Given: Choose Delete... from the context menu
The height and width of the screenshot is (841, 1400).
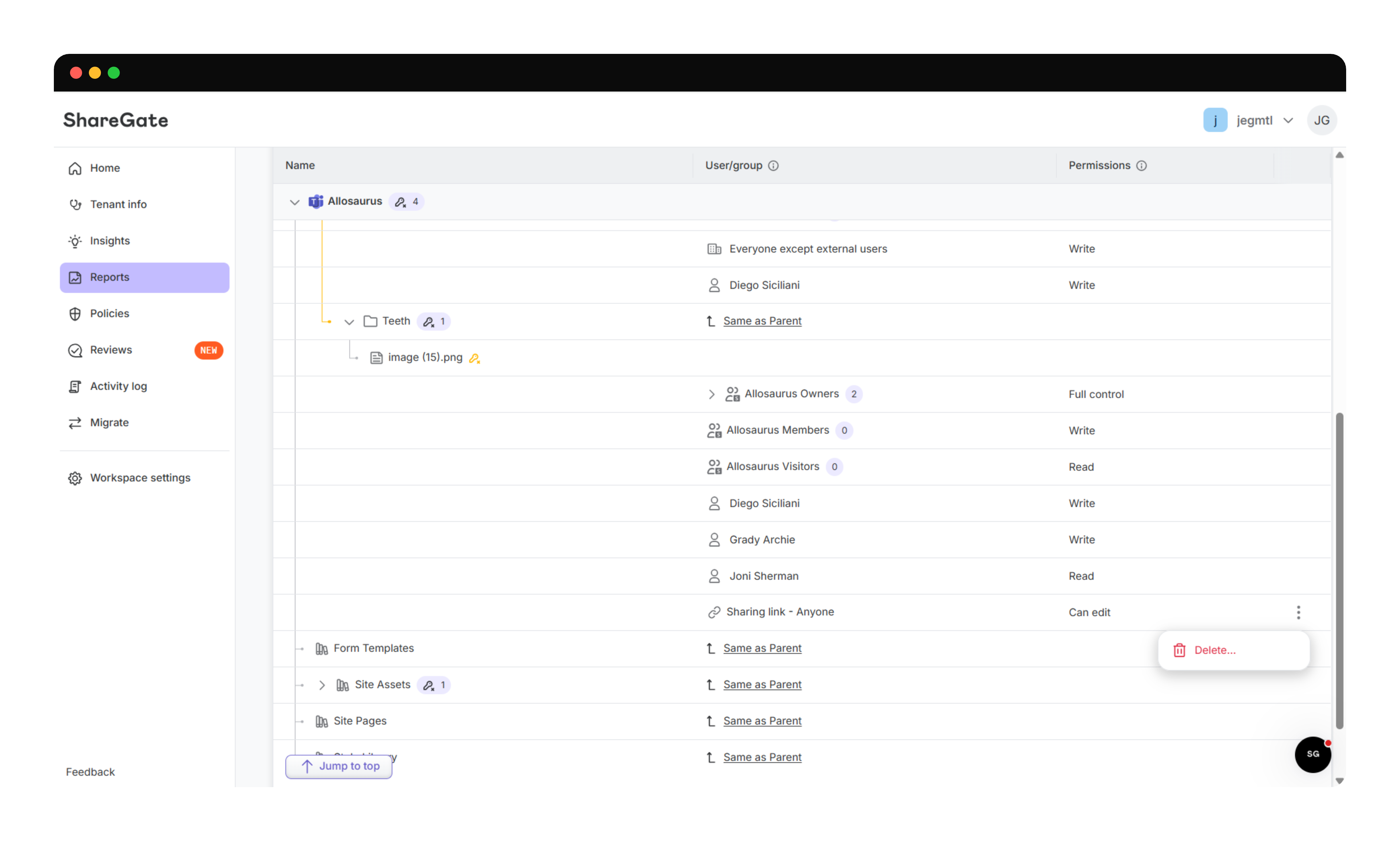Looking at the screenshot, I should (x=1233, y=650).
